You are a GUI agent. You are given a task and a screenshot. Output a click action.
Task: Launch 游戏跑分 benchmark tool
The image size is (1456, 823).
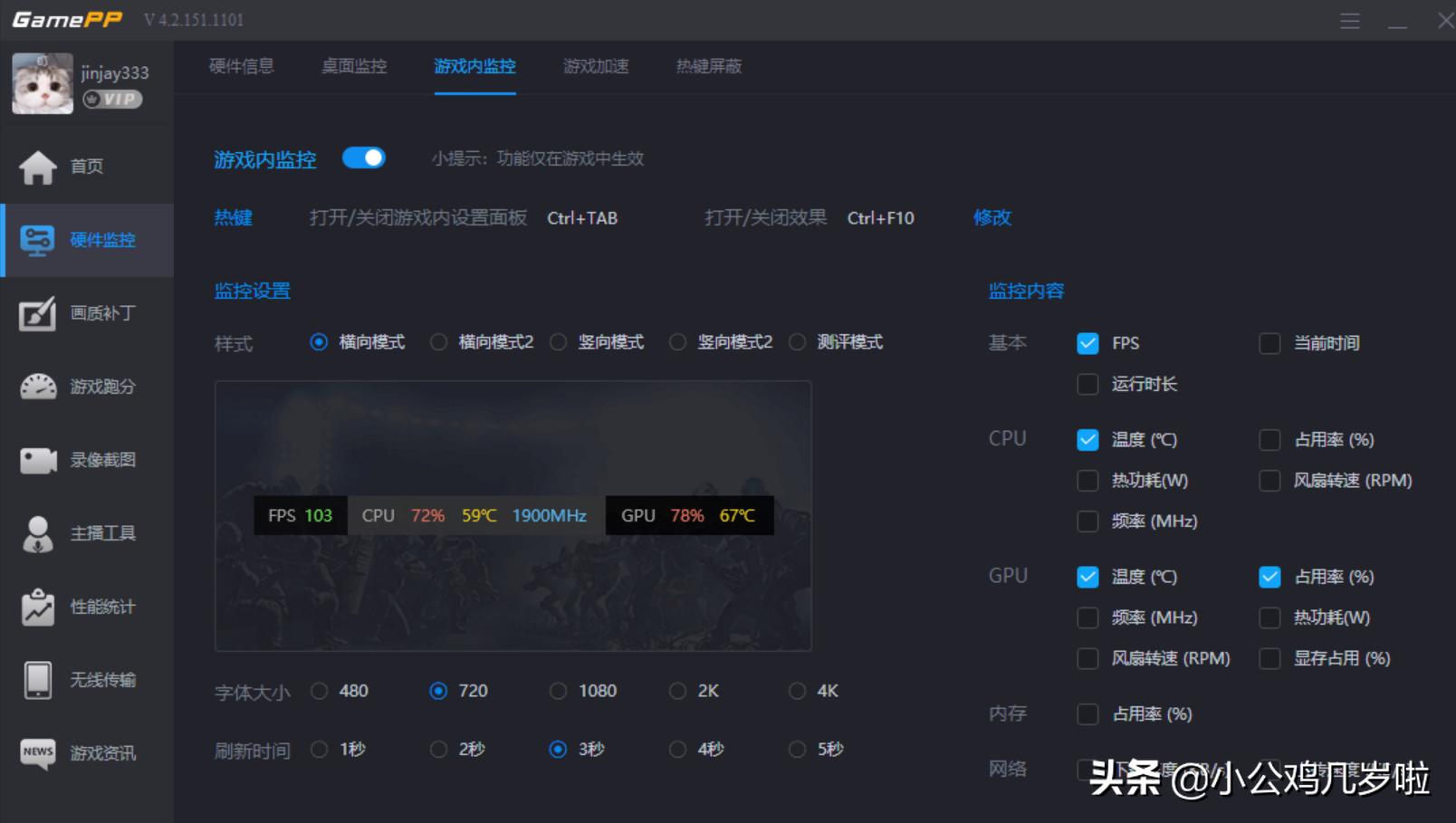click(x=86, y=387)
